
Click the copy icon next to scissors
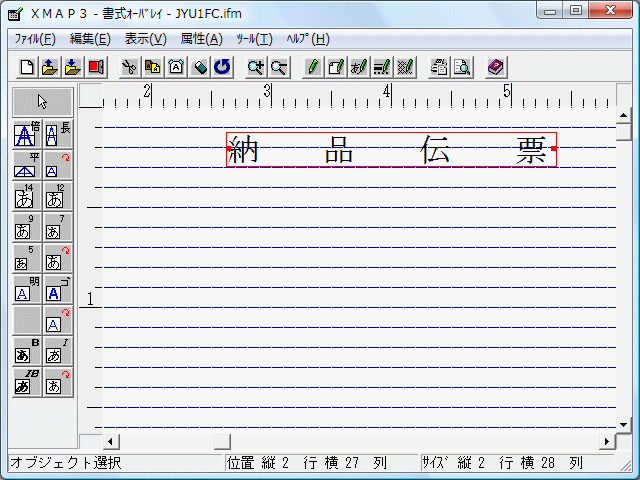tap(153, 67)
